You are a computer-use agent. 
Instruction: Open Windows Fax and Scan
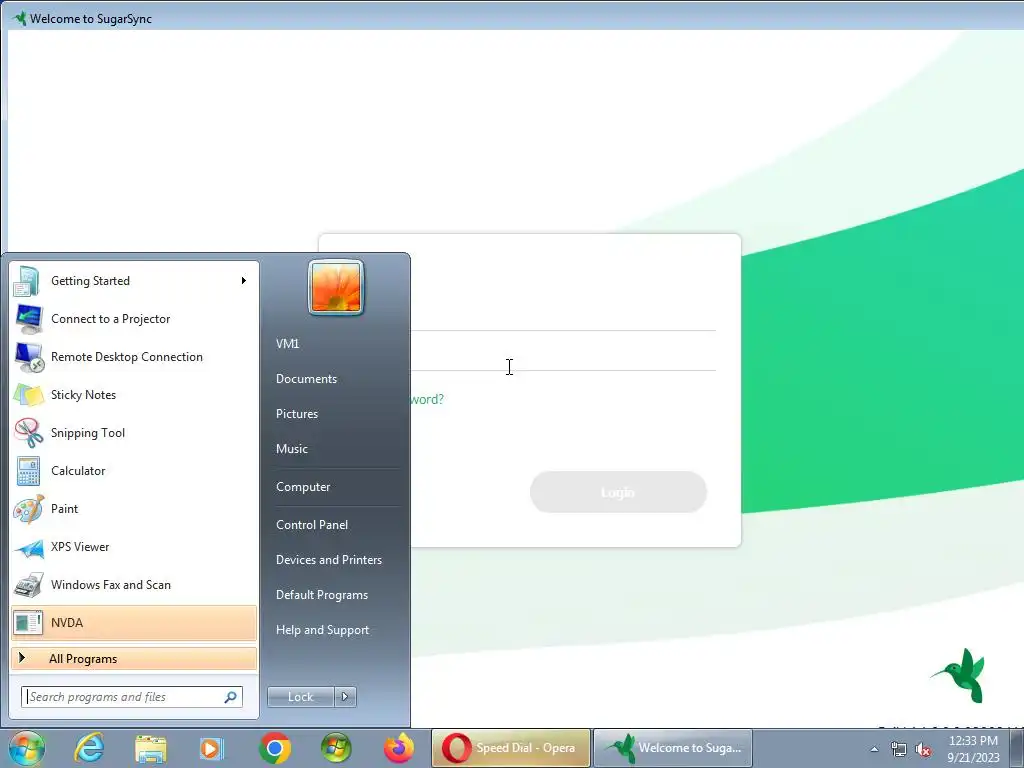pyautogui.click(x=134, y=584)
